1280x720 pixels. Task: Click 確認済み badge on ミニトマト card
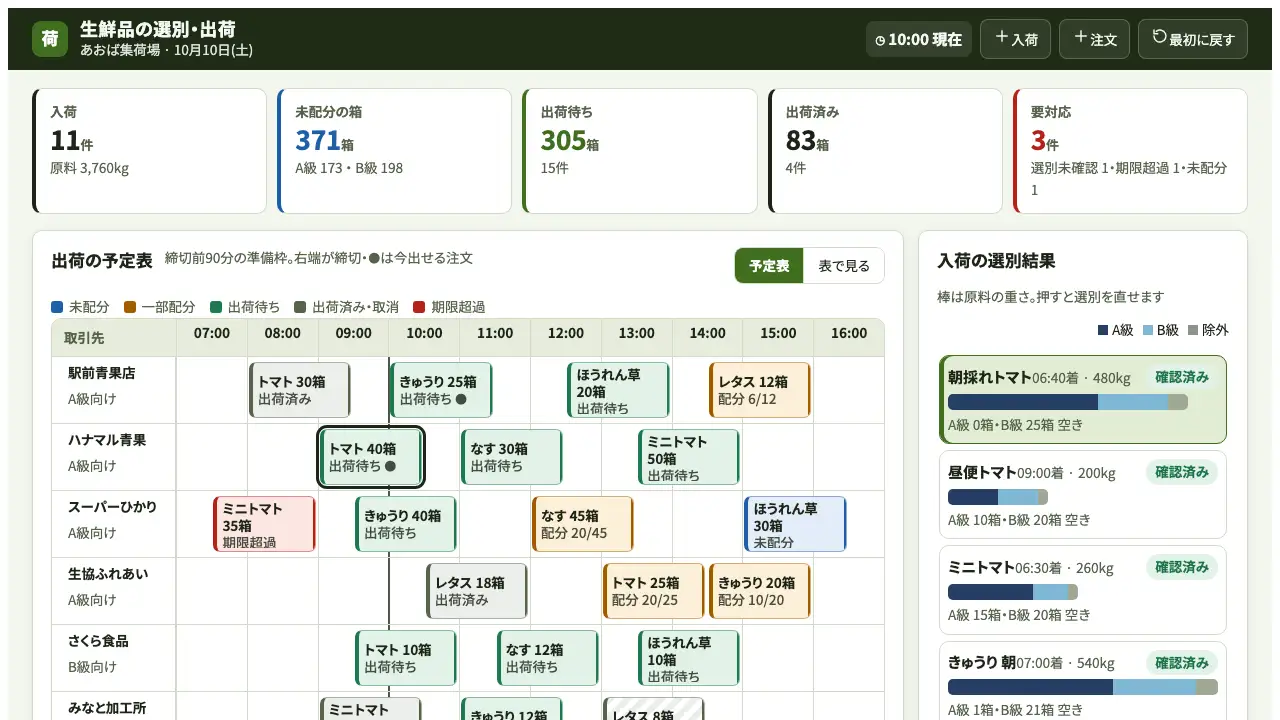pos(1182,567)
